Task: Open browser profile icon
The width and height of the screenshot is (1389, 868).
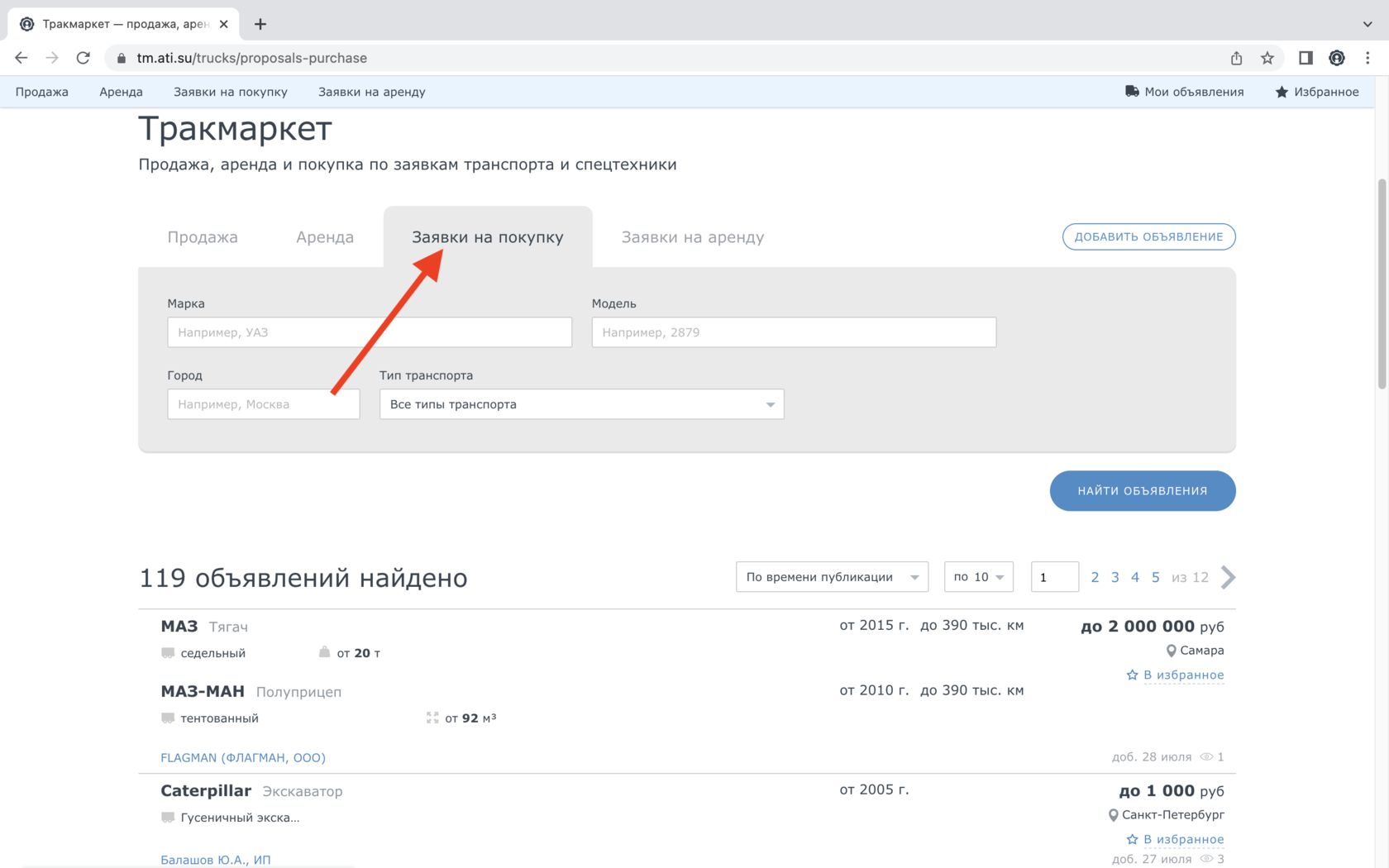Action: 1336,58
